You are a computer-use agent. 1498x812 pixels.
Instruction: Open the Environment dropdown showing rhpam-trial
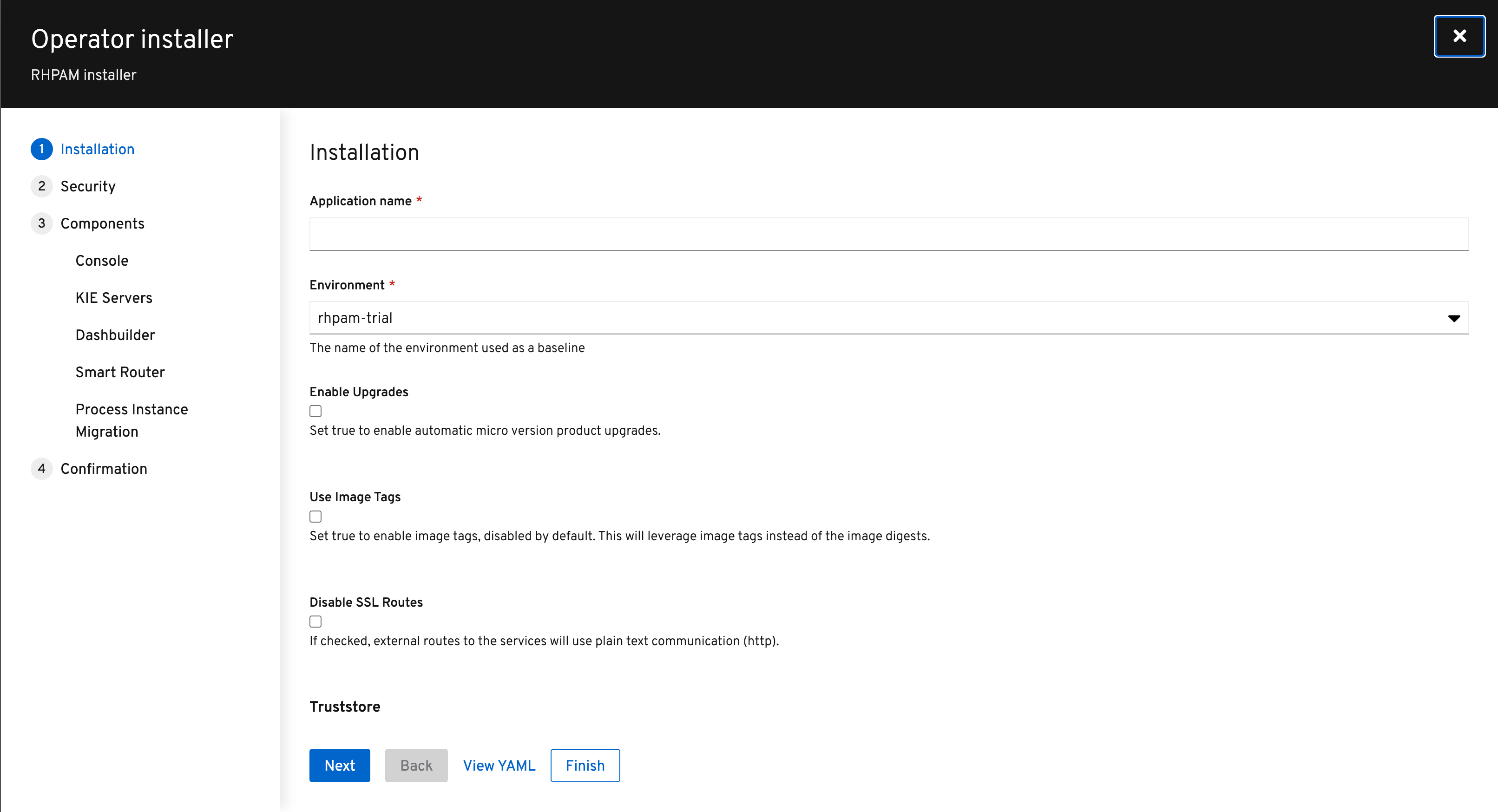tap(888, 318)
